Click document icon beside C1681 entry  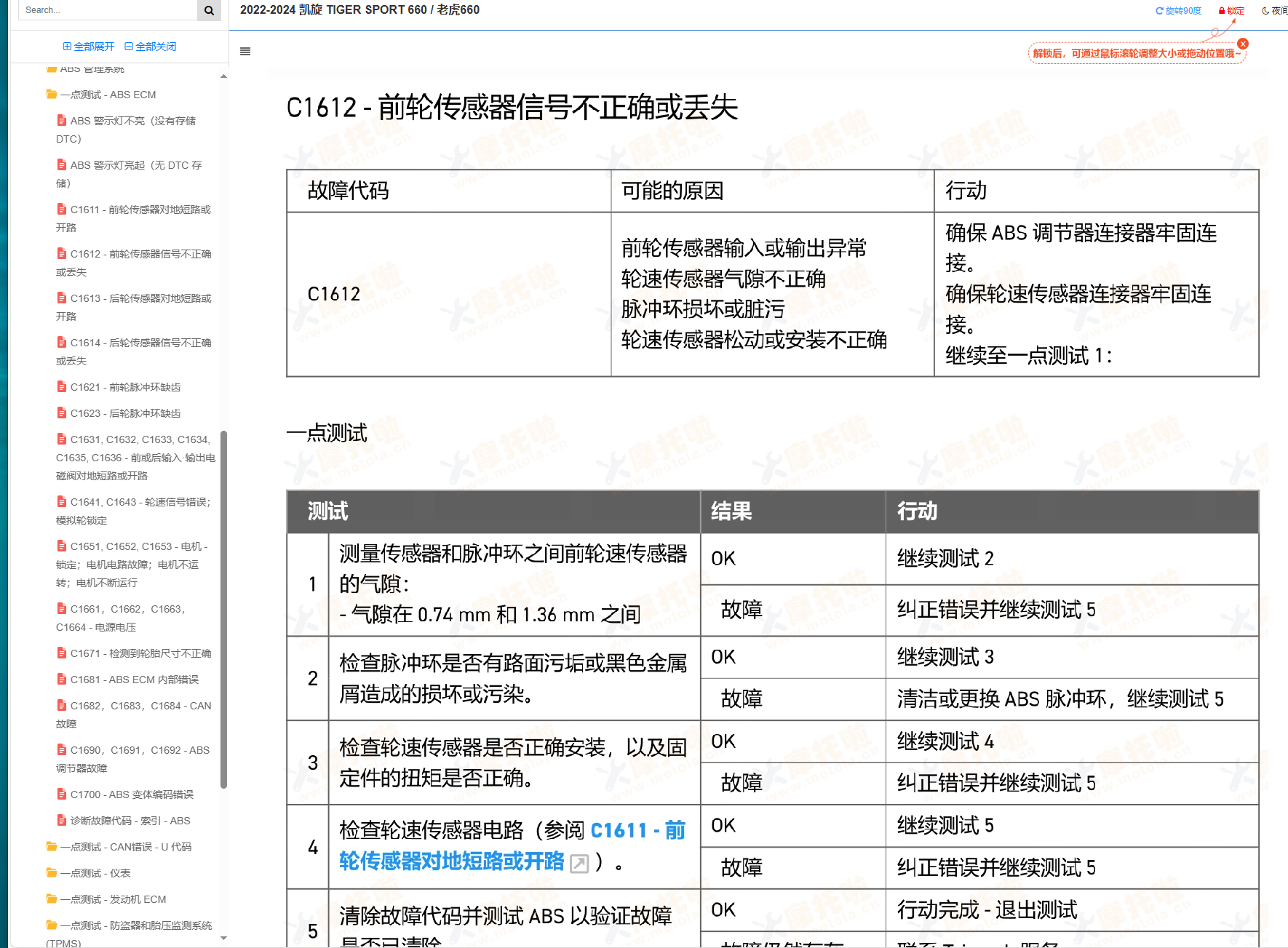pos(62,679)
